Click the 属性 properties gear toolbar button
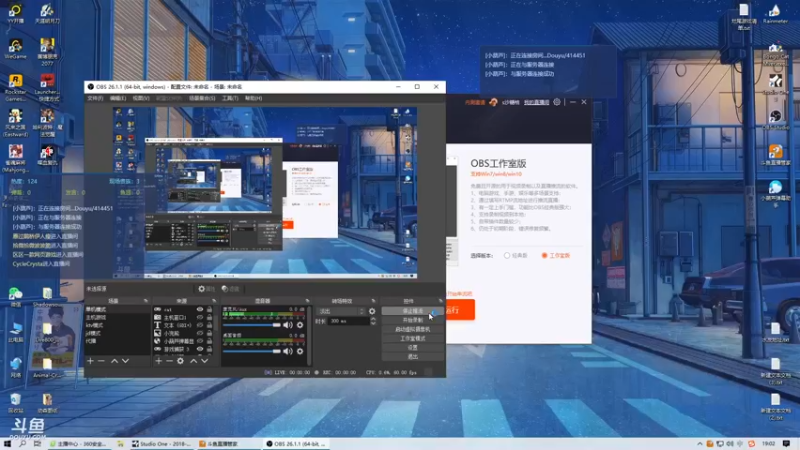This screenshot has width=800, height=450. (x=206, y=289)
